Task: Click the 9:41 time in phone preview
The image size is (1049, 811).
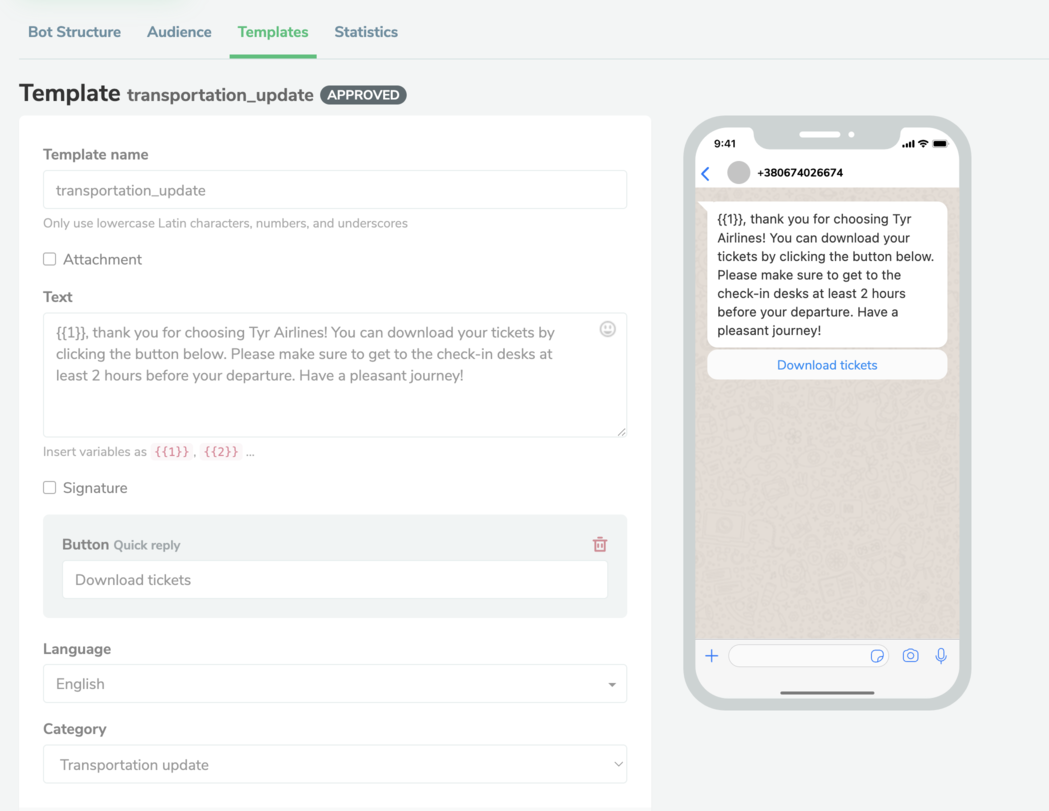Action: (725, 144)
